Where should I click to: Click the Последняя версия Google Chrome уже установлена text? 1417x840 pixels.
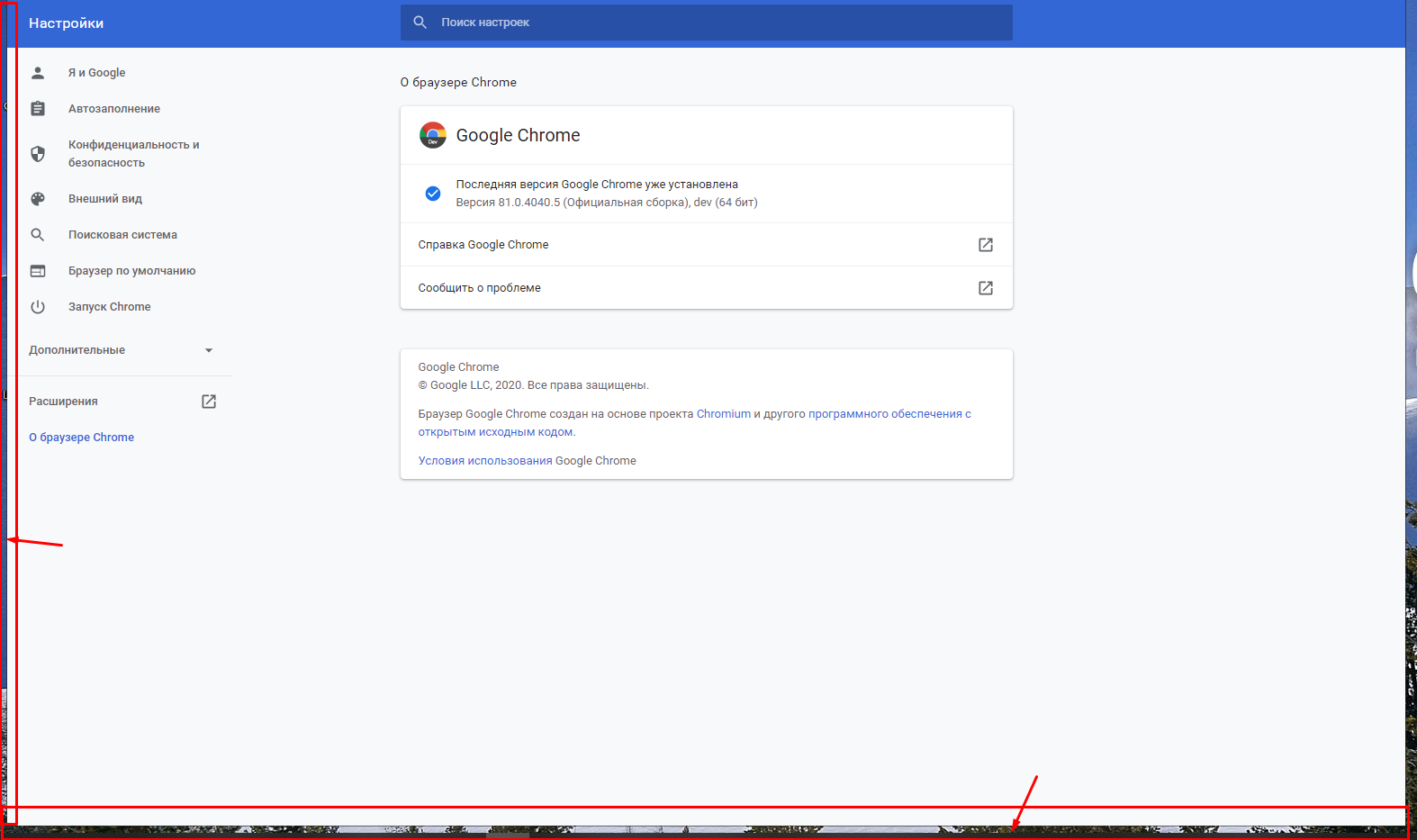point(597,185)
